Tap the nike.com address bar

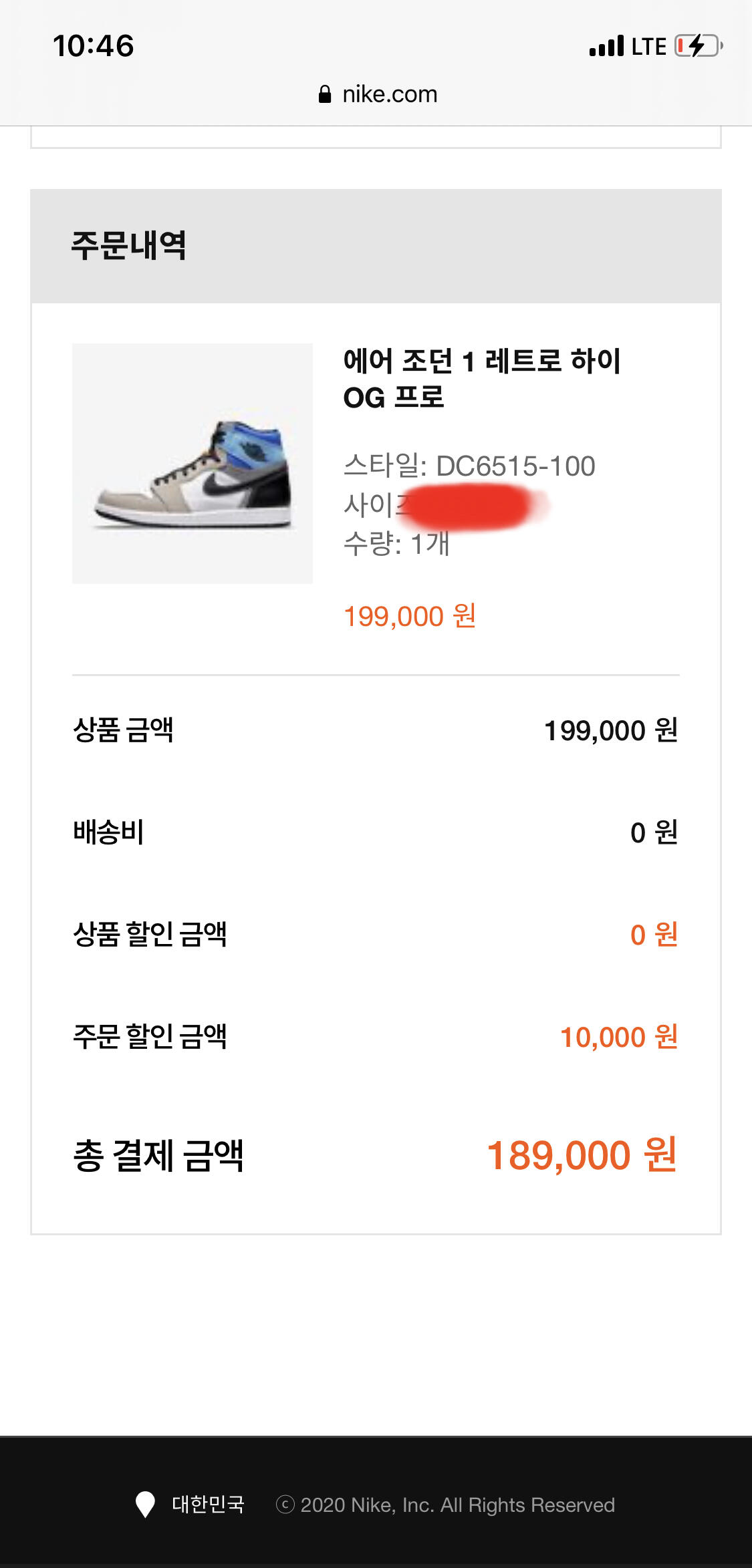click(378, 94)
